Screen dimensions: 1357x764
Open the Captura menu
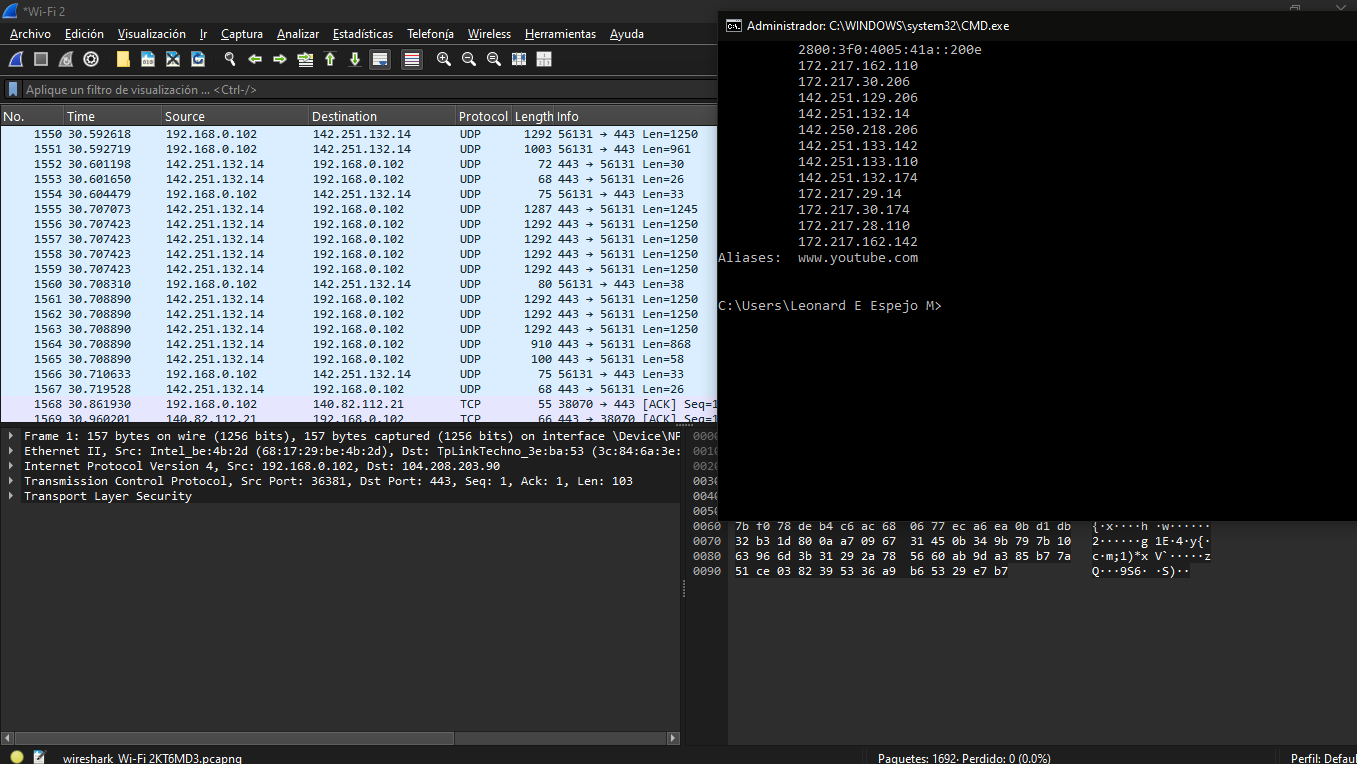tap(242, 34)
